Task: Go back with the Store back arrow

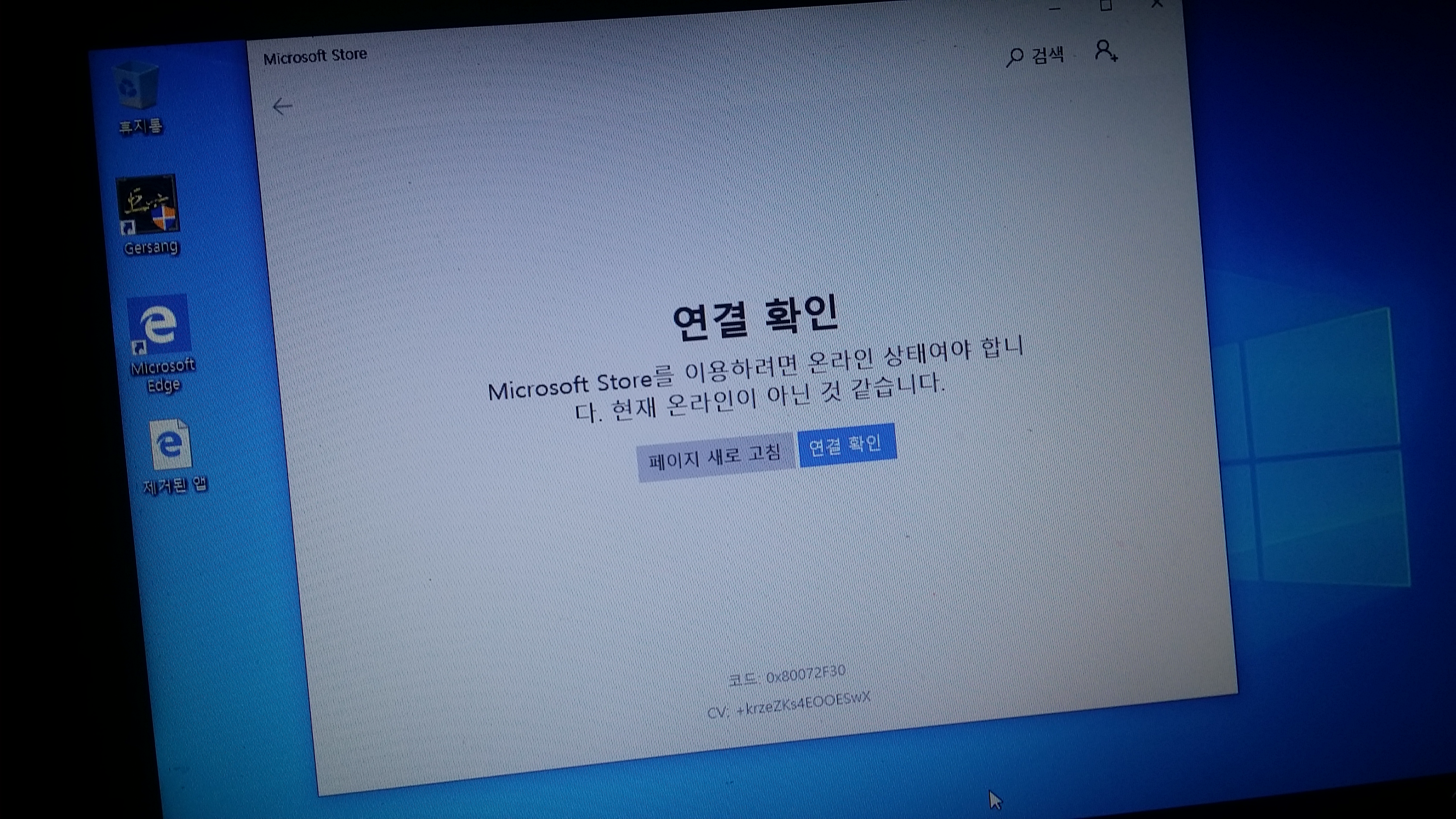Action: tap(282, 106)
